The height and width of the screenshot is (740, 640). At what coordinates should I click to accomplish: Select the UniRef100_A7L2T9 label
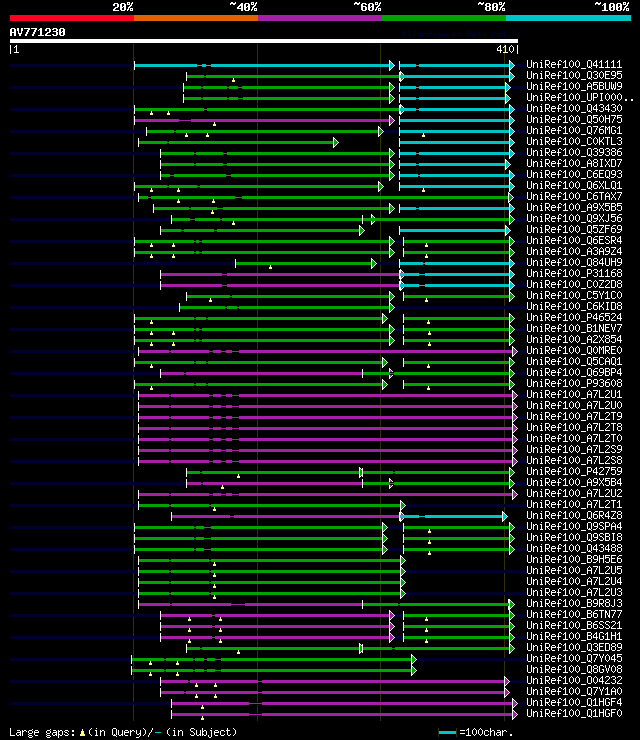[x=574, y=416]
